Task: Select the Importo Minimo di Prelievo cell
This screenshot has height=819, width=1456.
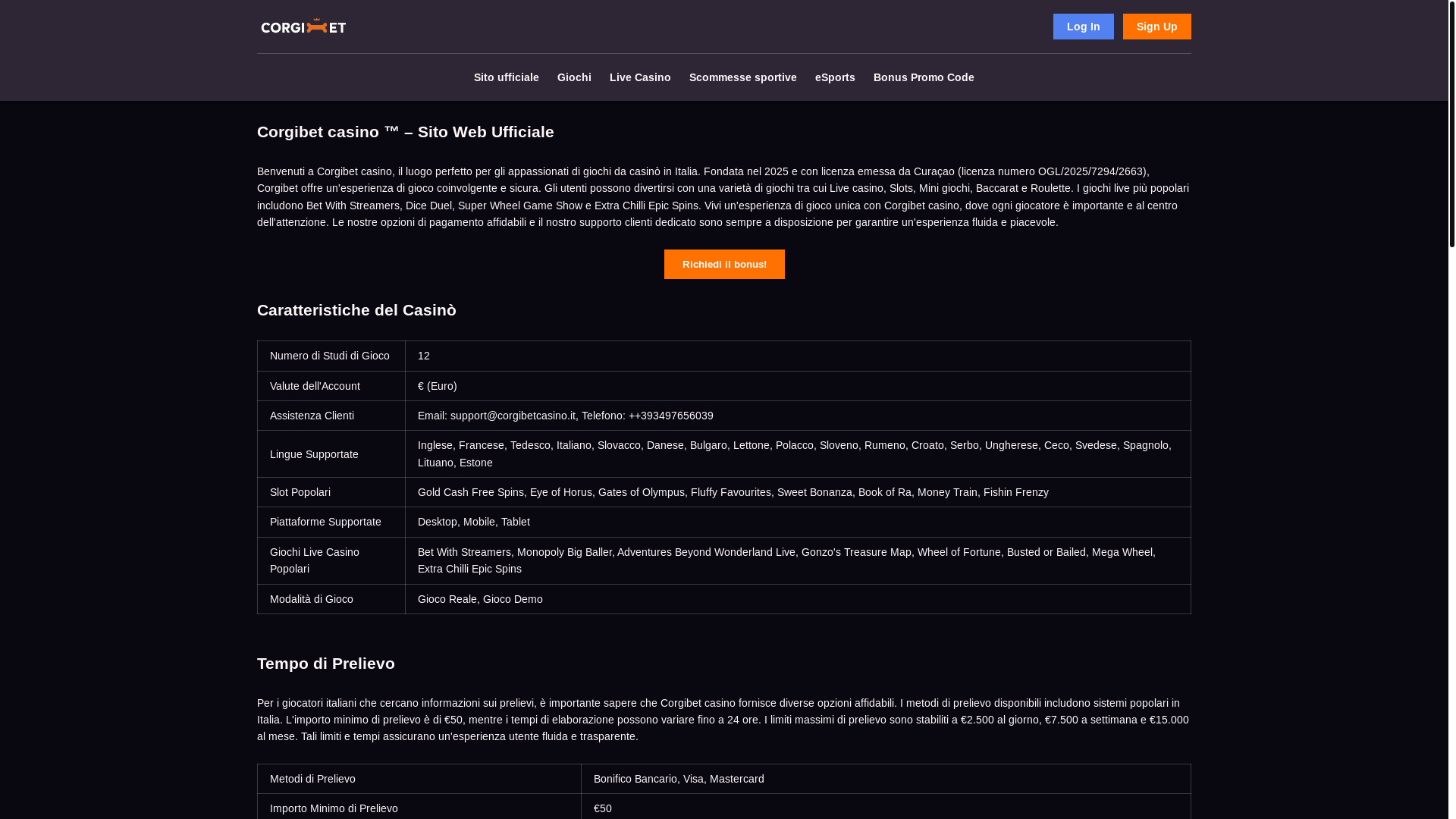Action: [419, 807]
